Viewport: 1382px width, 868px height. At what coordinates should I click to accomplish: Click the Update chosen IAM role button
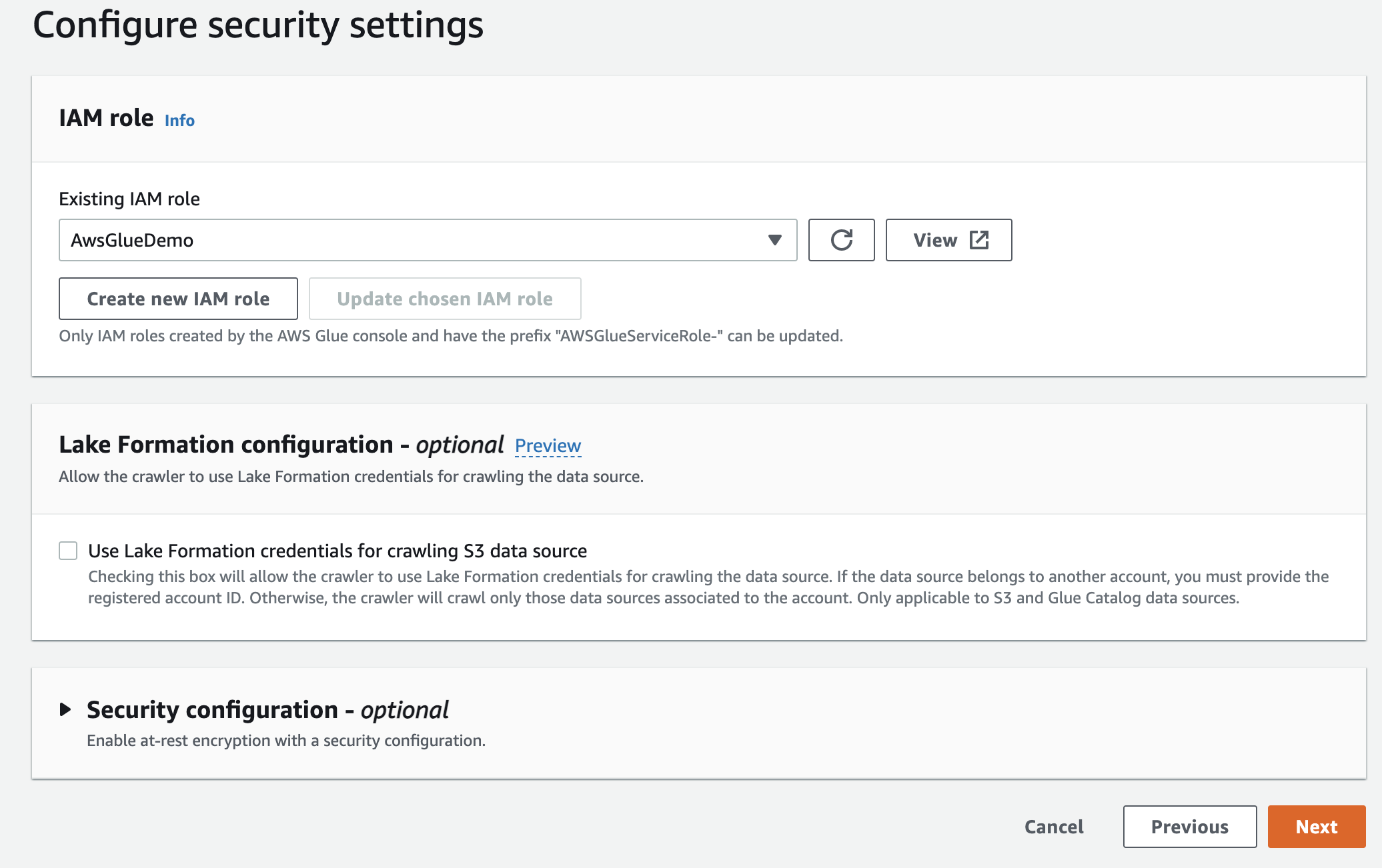tap(445, 299)
